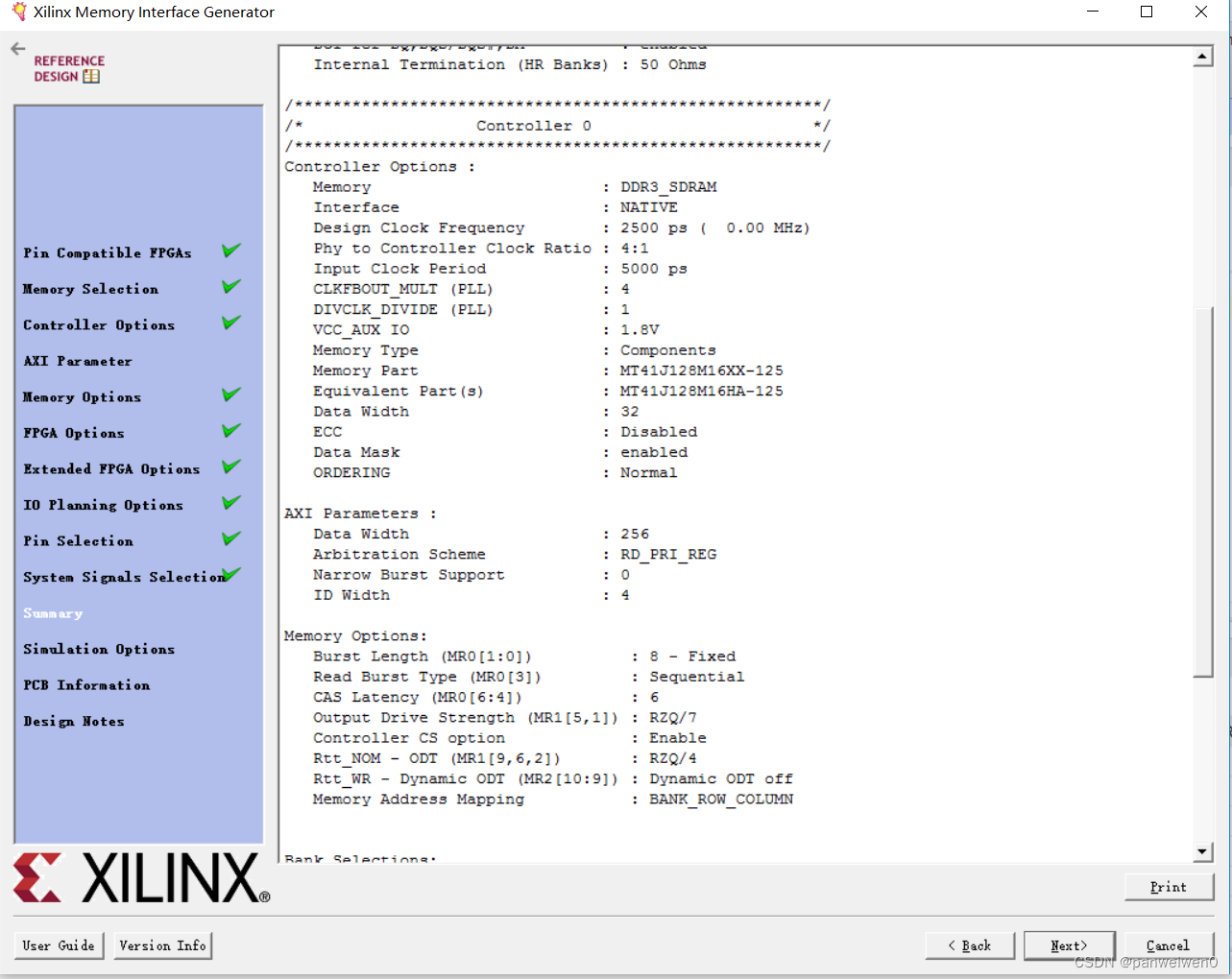This screenshot has height=979, width=1232.
Task: Click the MT41J128M16HA-125 equivalent part value
Action: (x=702, y=391)
